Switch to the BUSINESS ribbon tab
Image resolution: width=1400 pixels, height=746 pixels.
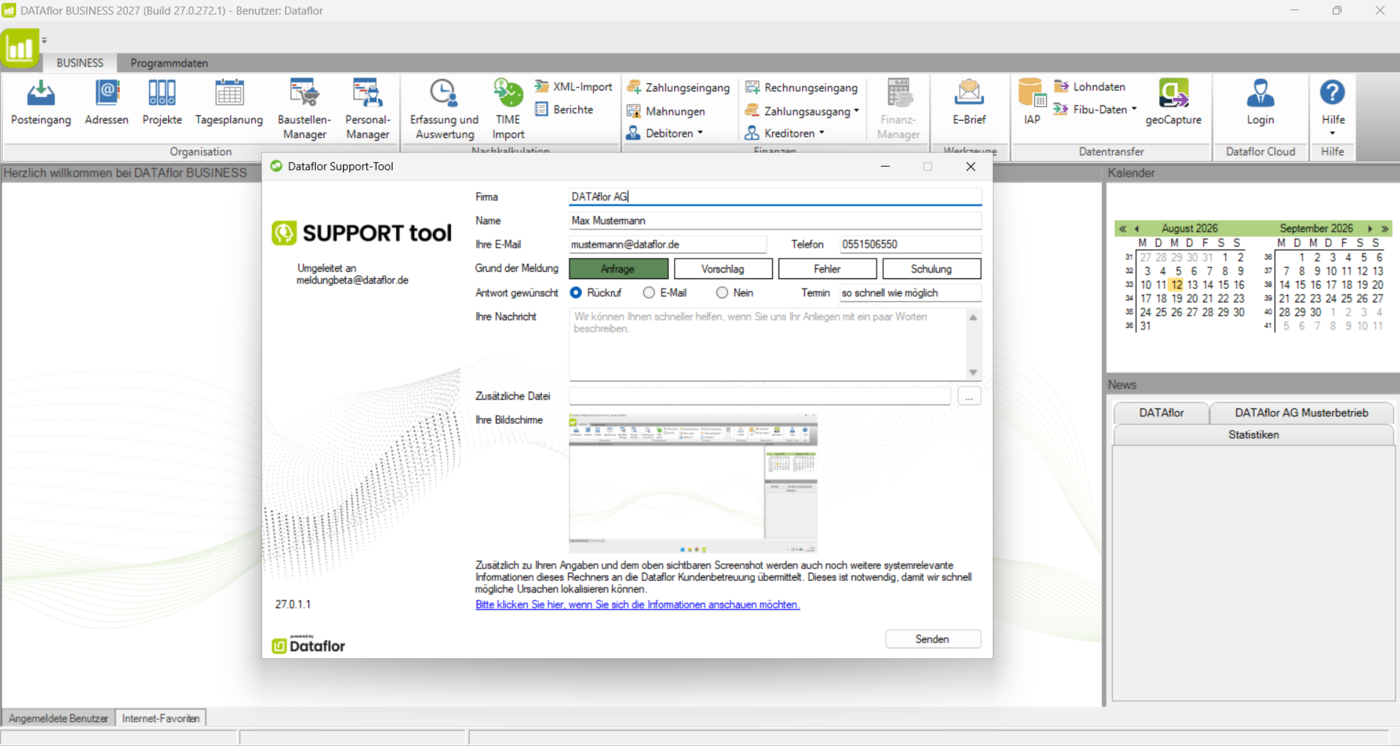[80, 63]
